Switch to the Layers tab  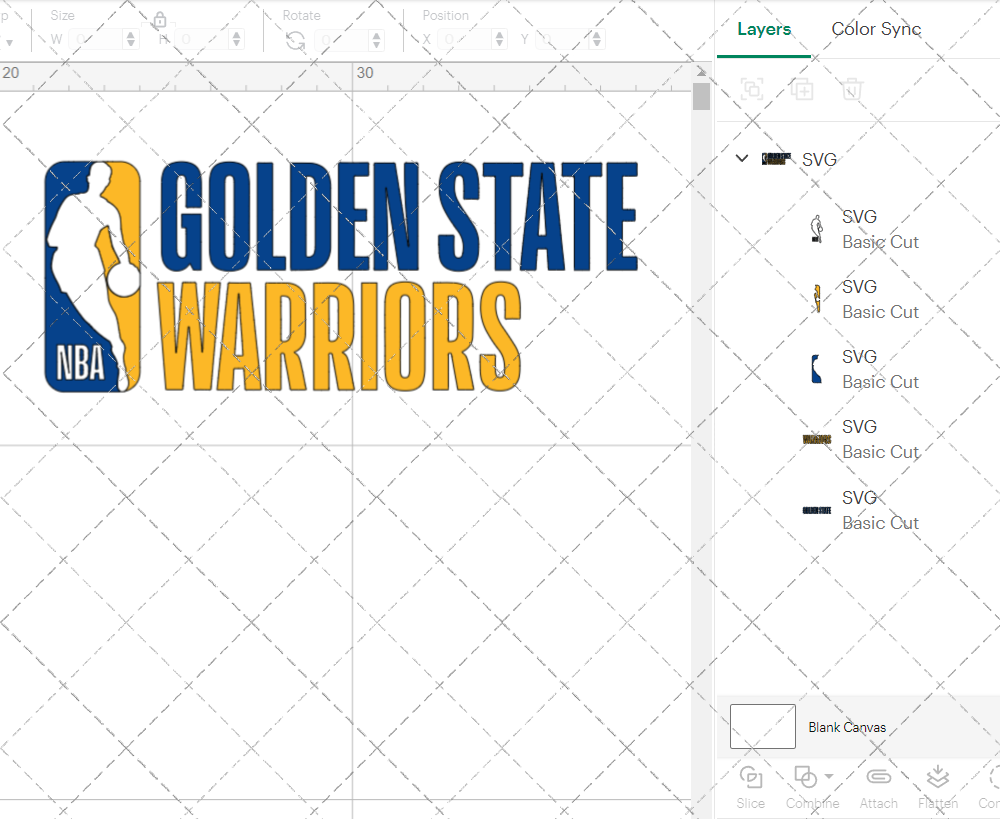(x=763, y=29)
